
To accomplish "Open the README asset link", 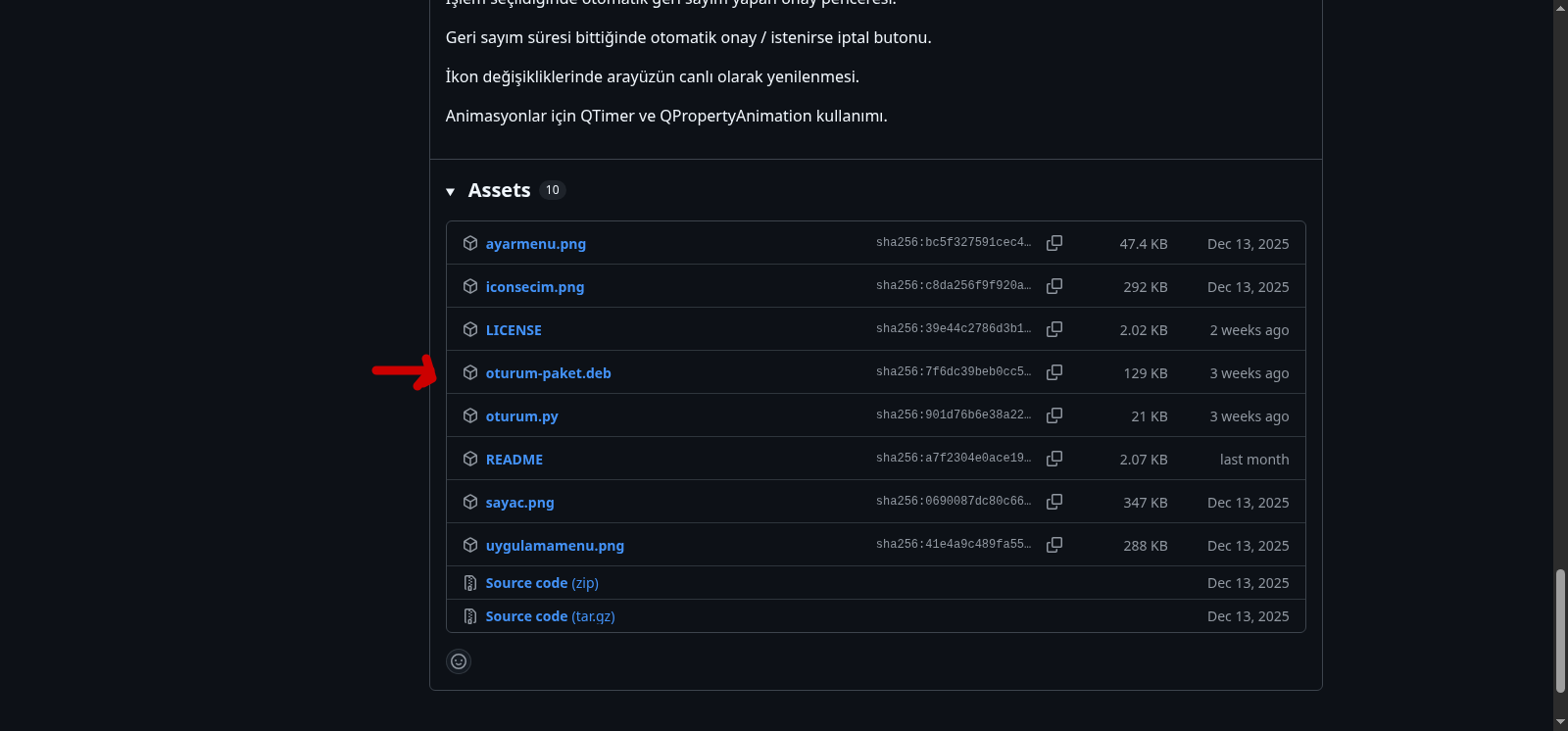I will (514, 460).
